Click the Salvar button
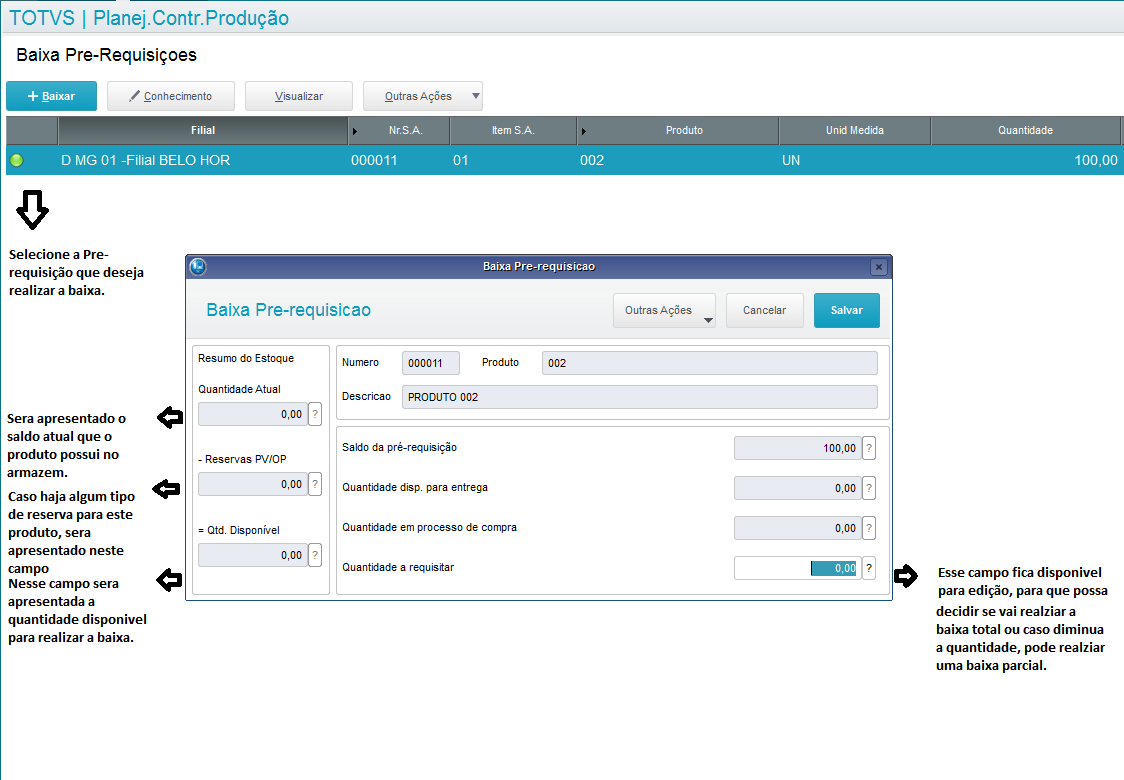 click(847, 310)
